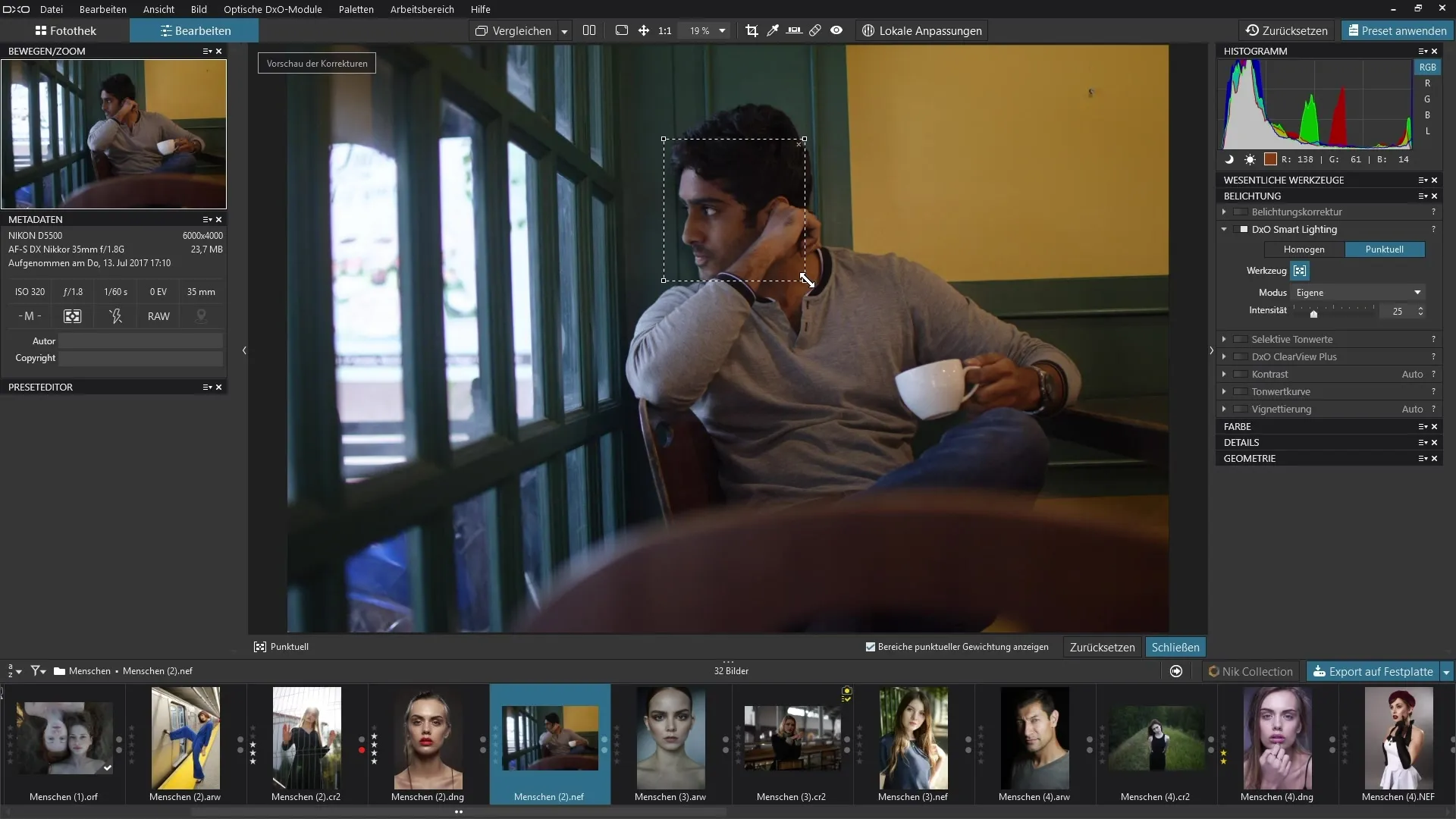The image size is (1456, 819).
Task: Select Homogen smart lighting mode
Action: click(x=1304, y=249)
